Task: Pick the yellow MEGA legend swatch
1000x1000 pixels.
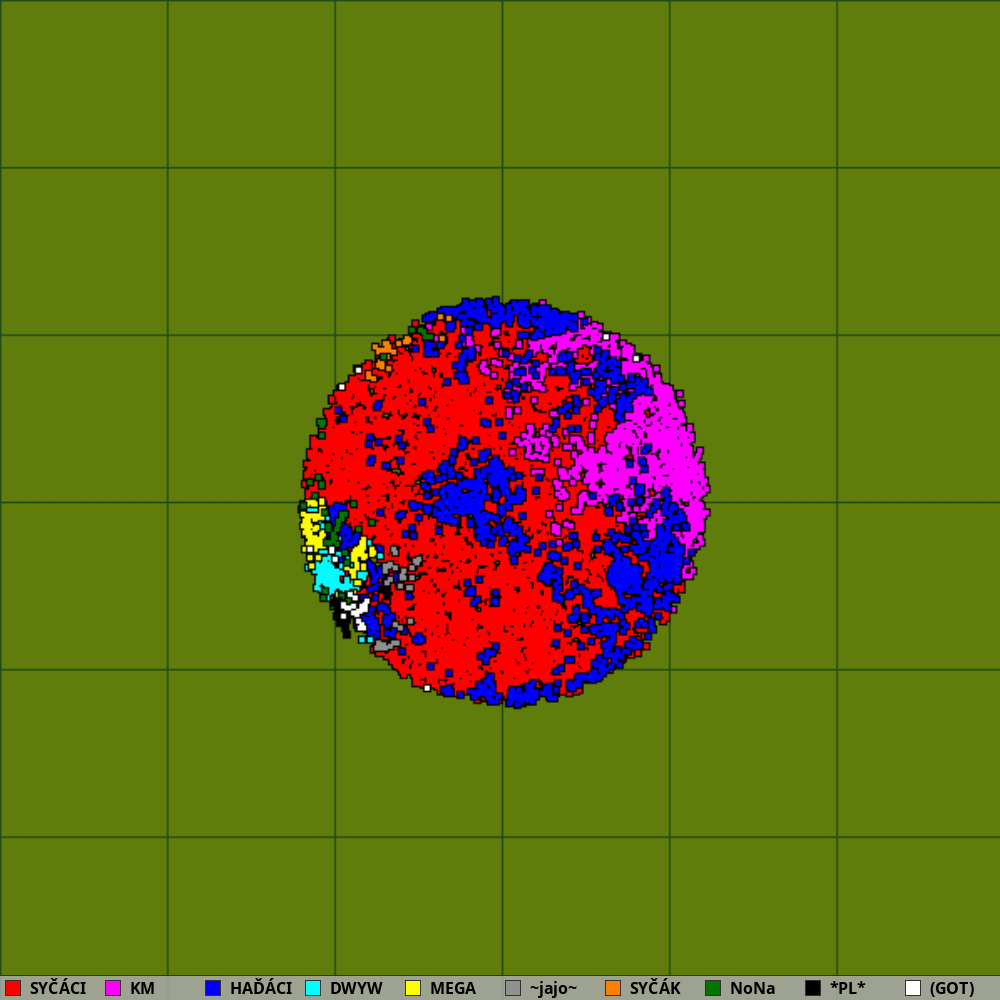Action: [413, 988]
